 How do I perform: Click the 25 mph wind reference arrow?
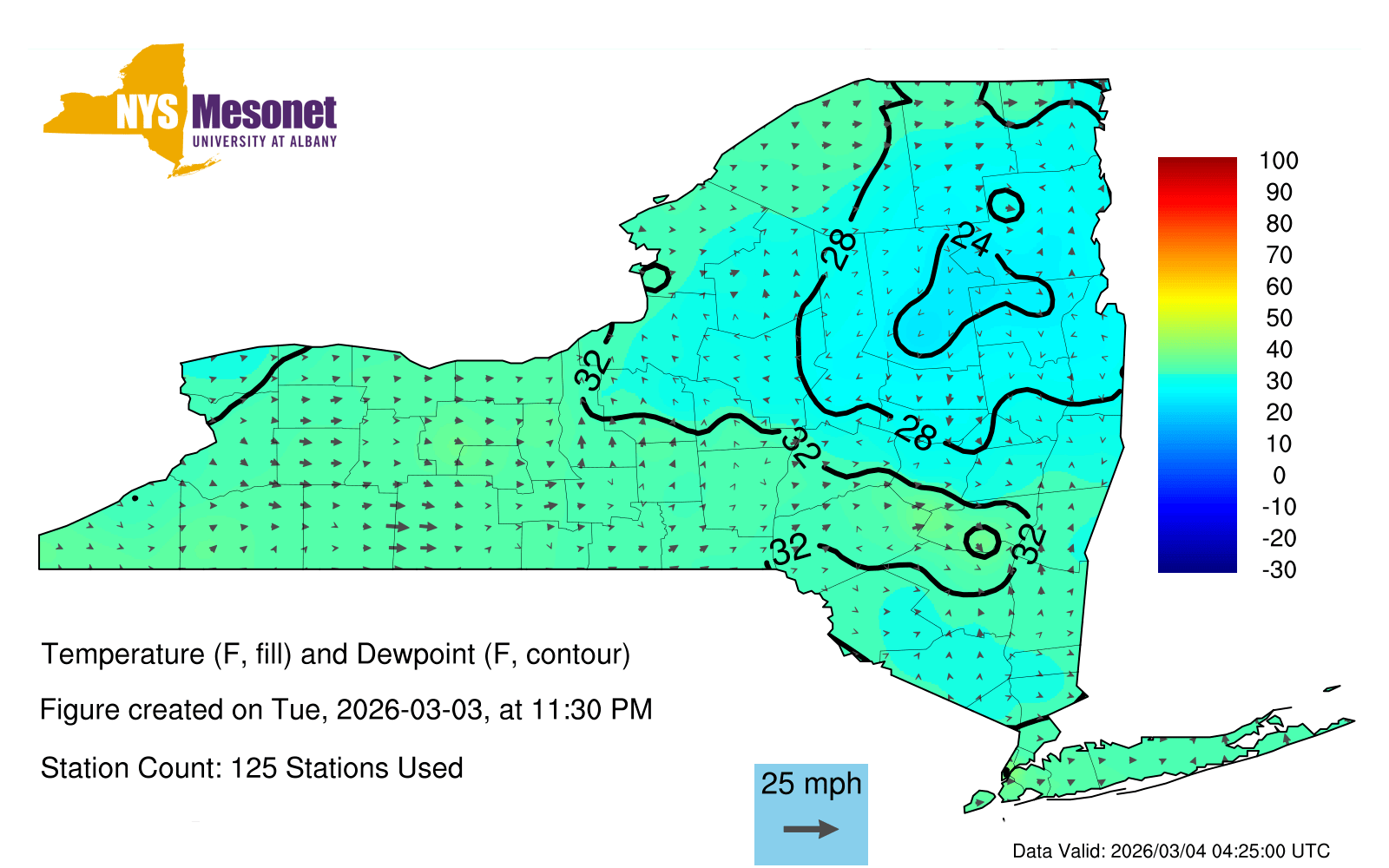point(811,829)
